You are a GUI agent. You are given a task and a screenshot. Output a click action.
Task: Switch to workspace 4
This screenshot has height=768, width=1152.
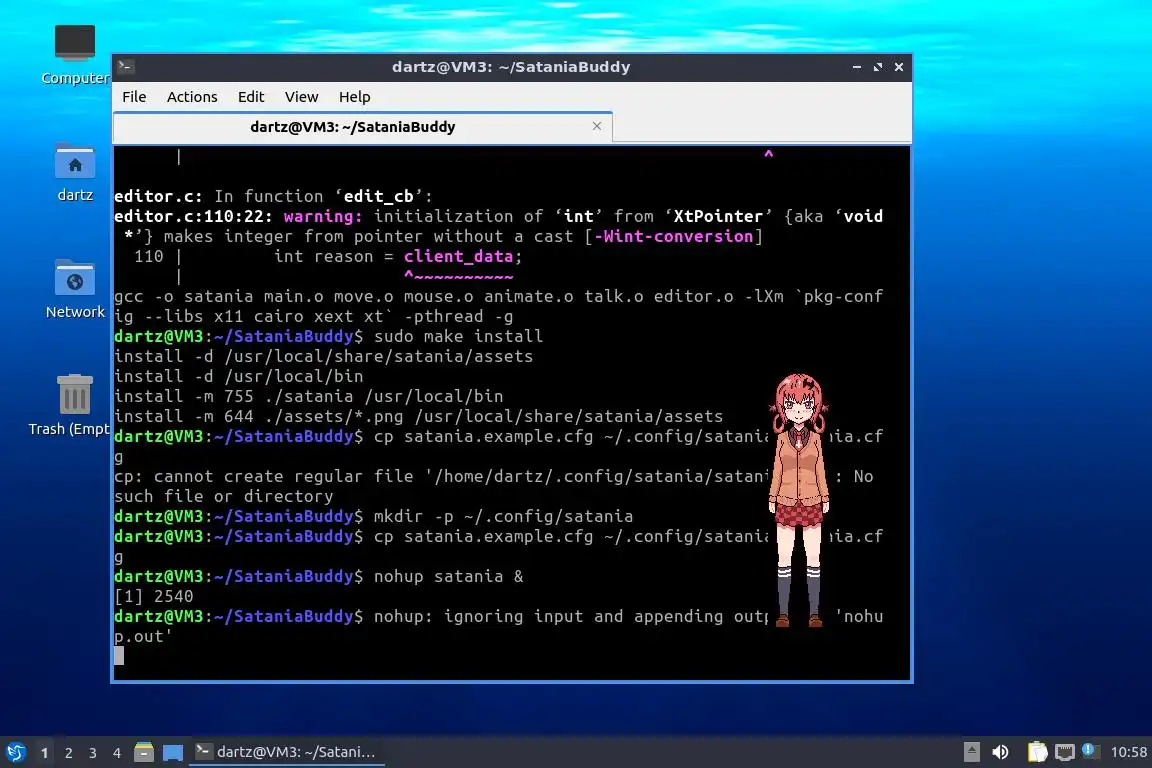[117, 753]
